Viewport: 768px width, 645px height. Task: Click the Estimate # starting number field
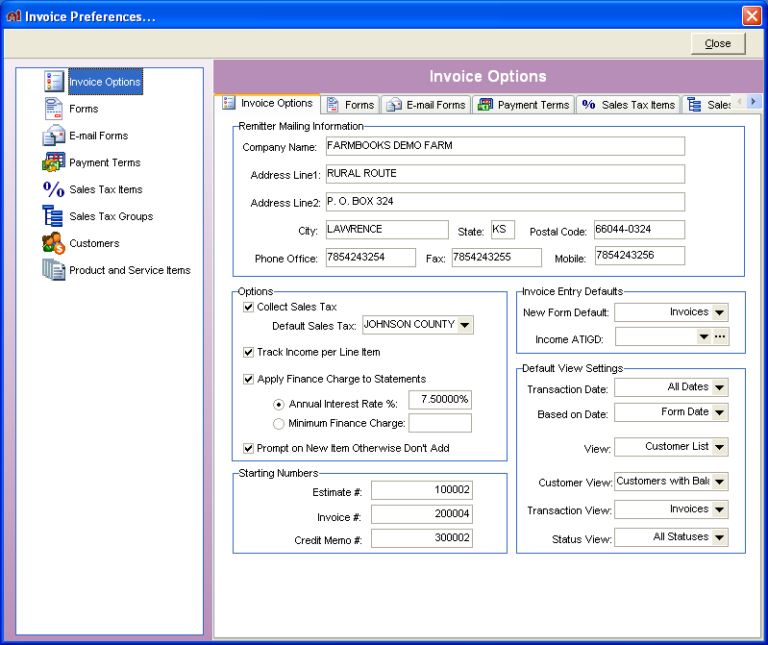422,490
